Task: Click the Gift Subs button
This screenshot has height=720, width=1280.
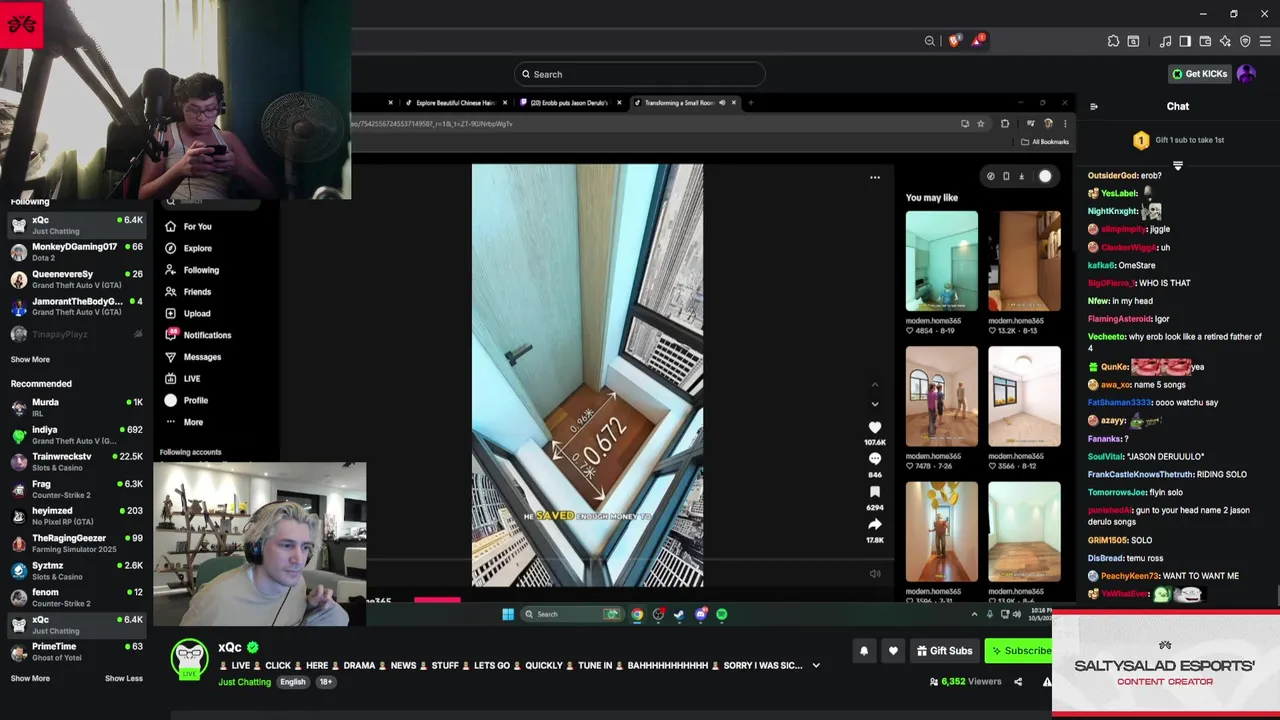Action: (944, 651)
